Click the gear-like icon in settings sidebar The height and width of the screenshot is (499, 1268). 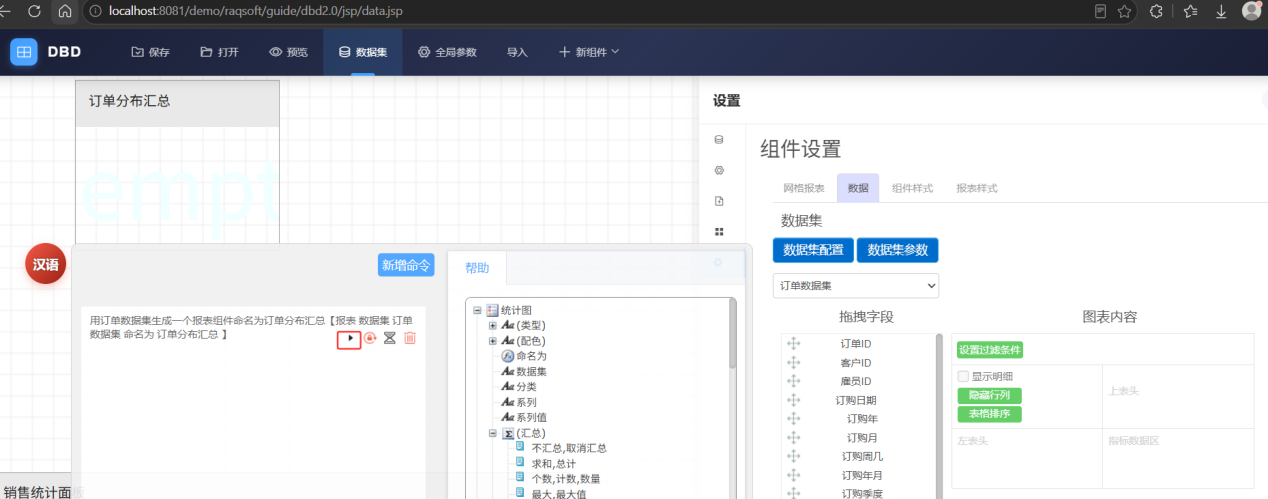click(x=718, y=170)
